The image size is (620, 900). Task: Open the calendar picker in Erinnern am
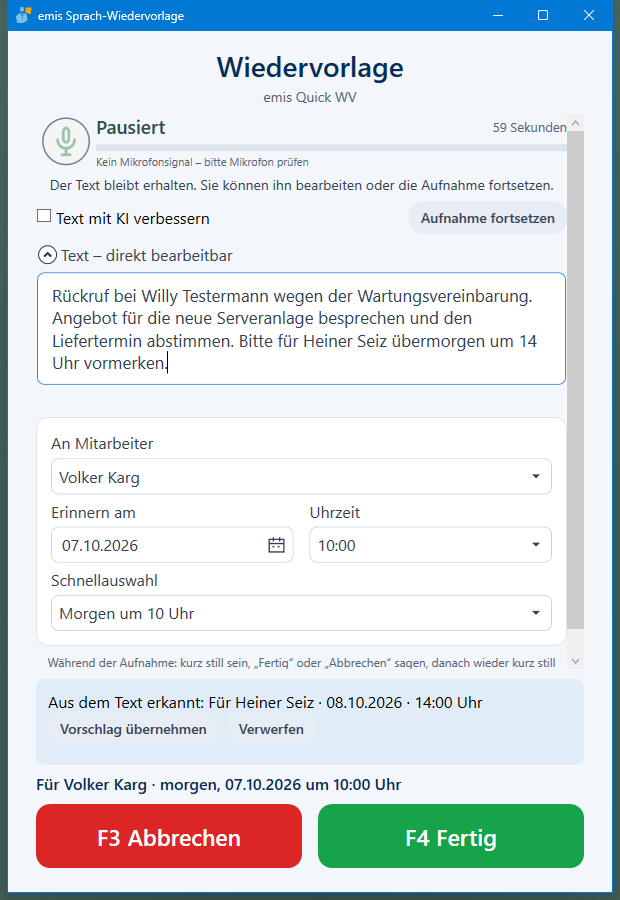(x=276, y=545)
